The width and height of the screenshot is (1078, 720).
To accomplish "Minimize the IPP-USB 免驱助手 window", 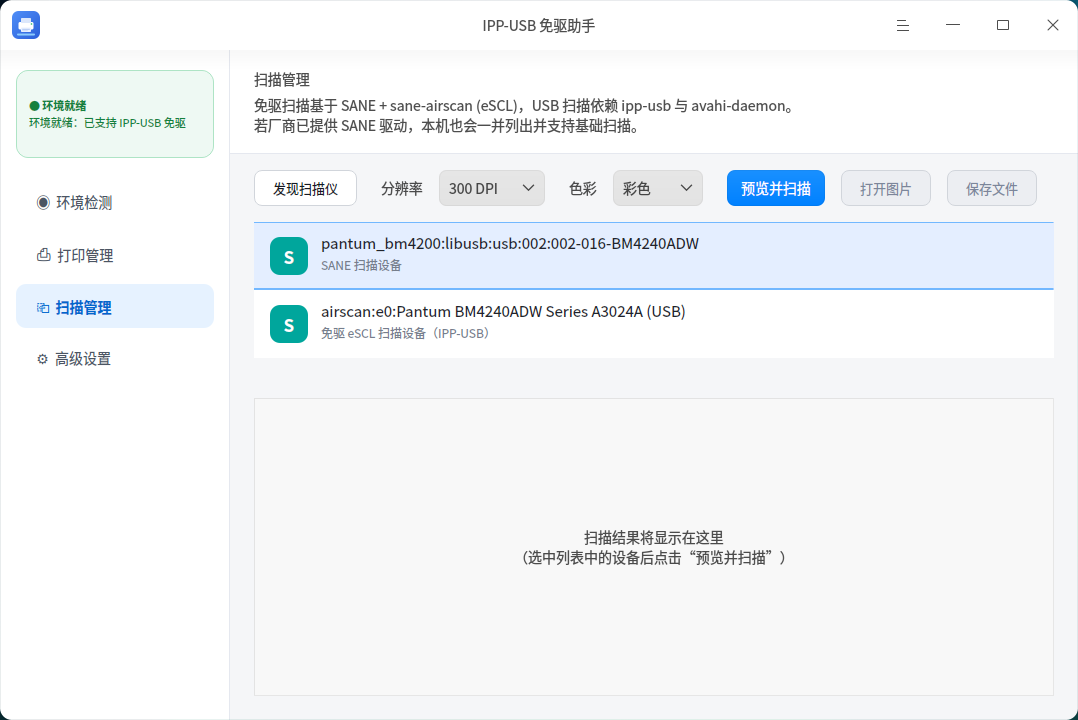I will pyautogui.click(x=953, y=25).
